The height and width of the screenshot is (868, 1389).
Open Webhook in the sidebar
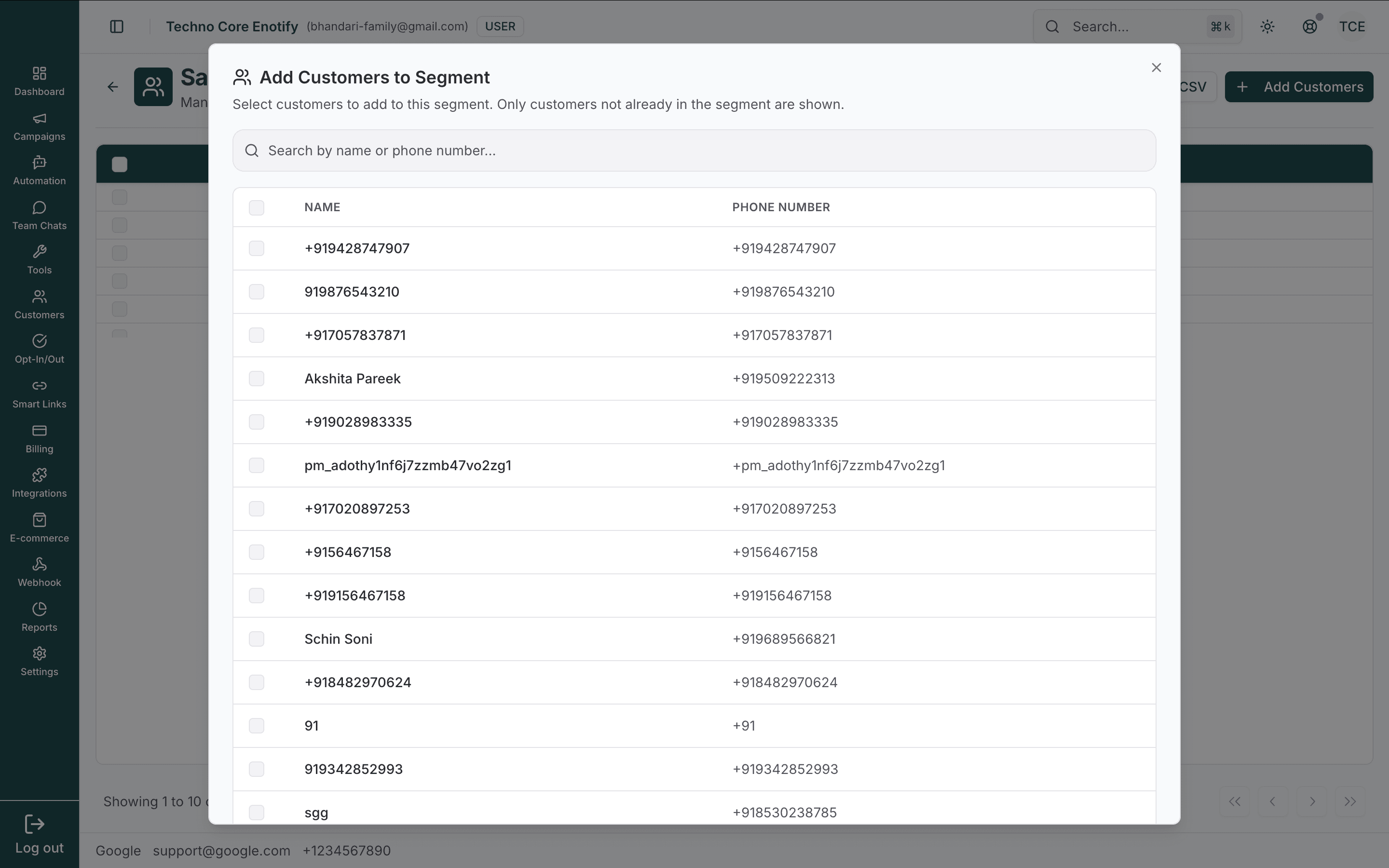click(x=39, y=572)
